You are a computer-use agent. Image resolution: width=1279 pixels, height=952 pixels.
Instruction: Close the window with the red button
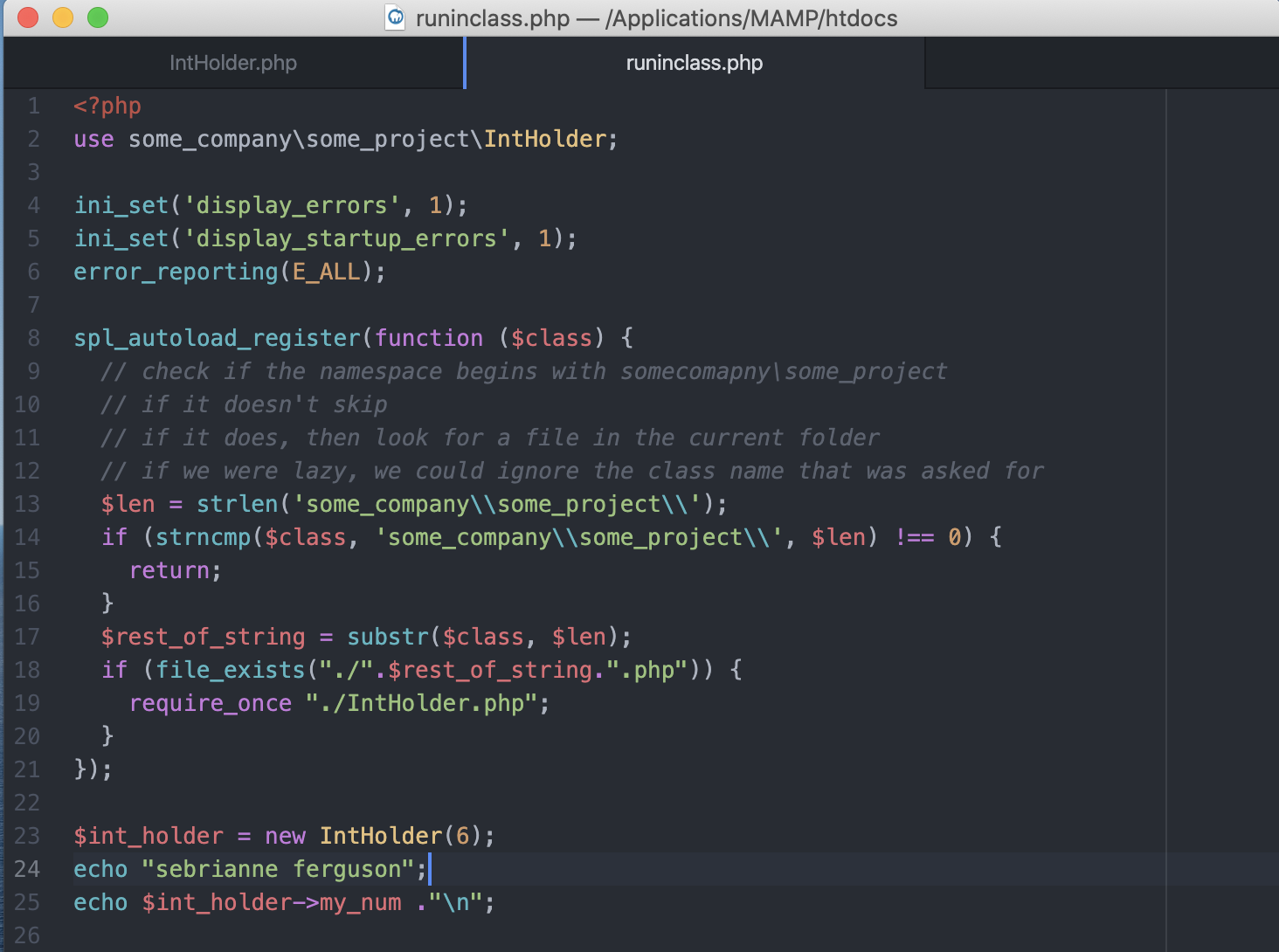click(x=28, y=17)
